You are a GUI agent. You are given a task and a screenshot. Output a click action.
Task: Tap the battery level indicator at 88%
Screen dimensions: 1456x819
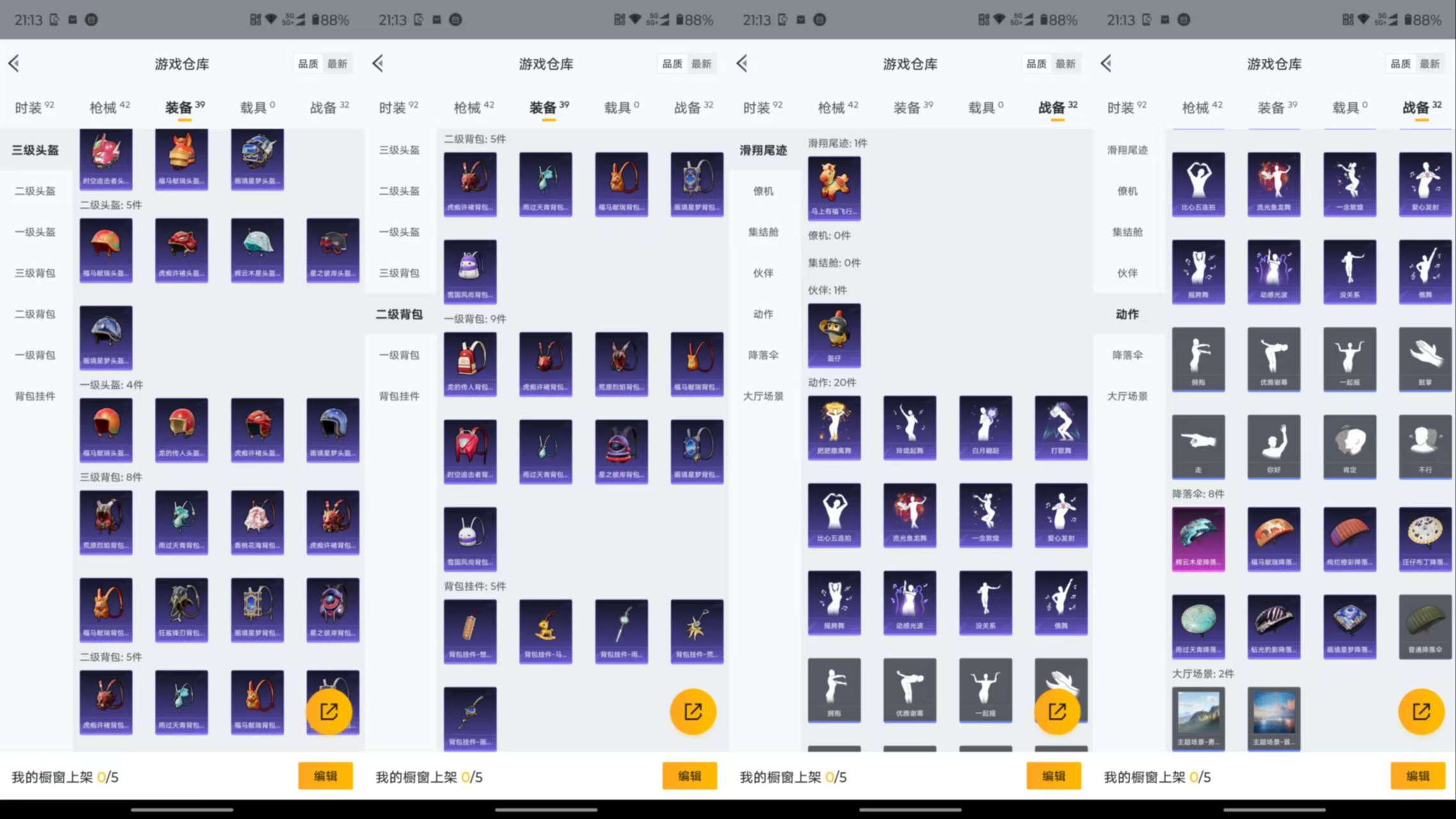pyautogui.click(x=325, y=20)
